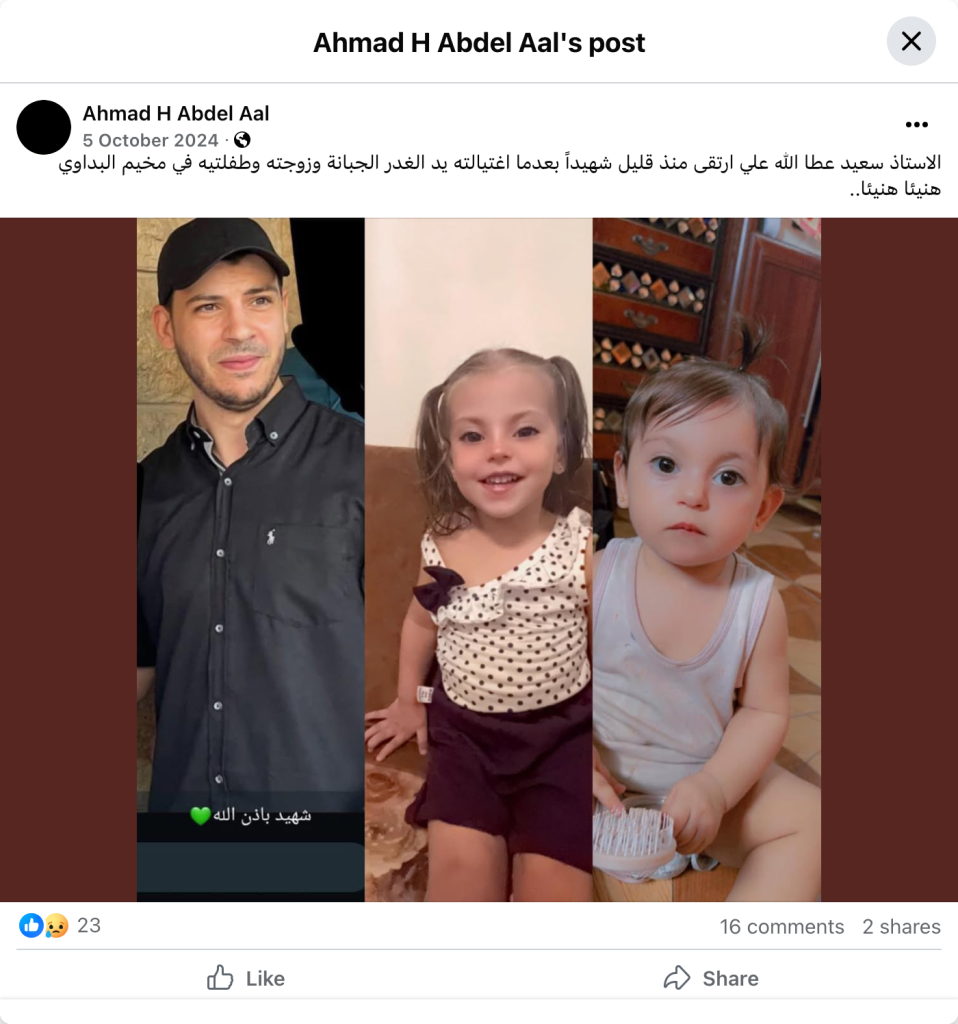Viewport: 958px width, 1024px height.
Task: Click the Arabic post caption text
Action: (500, 175)
